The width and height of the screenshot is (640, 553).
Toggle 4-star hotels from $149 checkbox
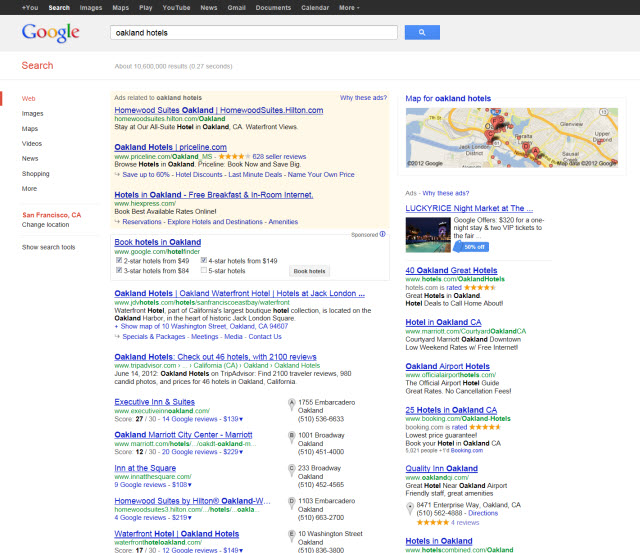point(204,260)
